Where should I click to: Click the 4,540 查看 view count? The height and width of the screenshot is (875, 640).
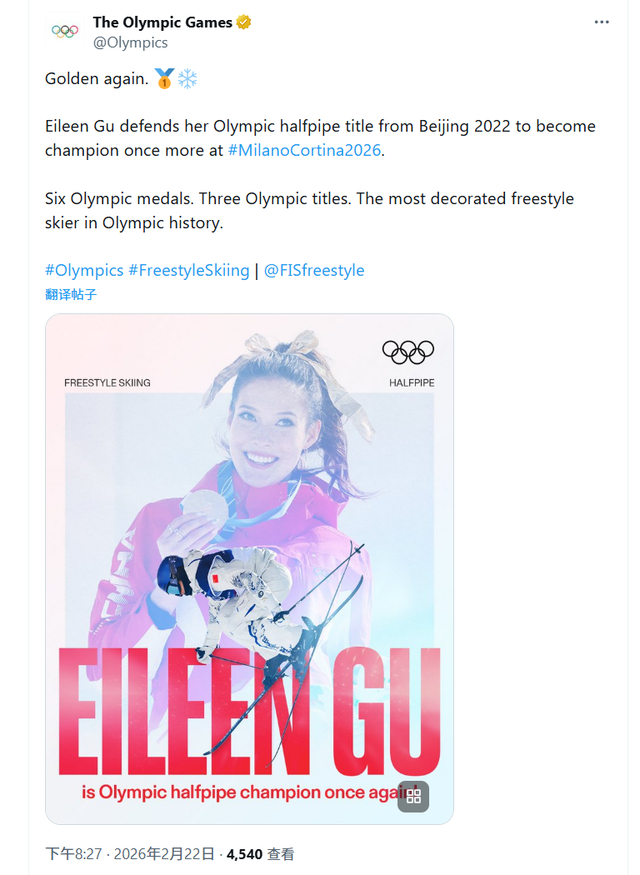click(x=260, y=854)
